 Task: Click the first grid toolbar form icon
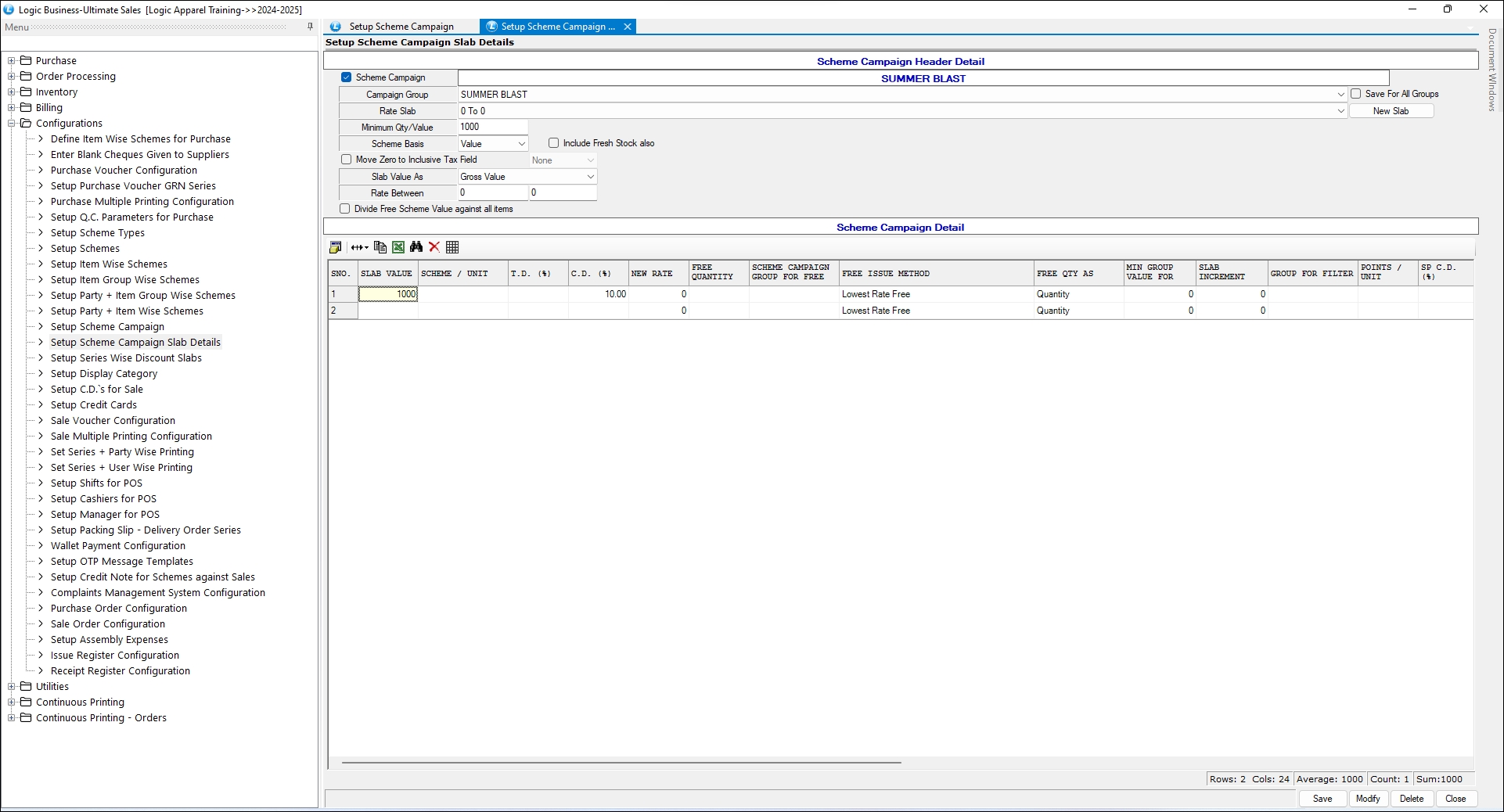click(x=336, y=247)
